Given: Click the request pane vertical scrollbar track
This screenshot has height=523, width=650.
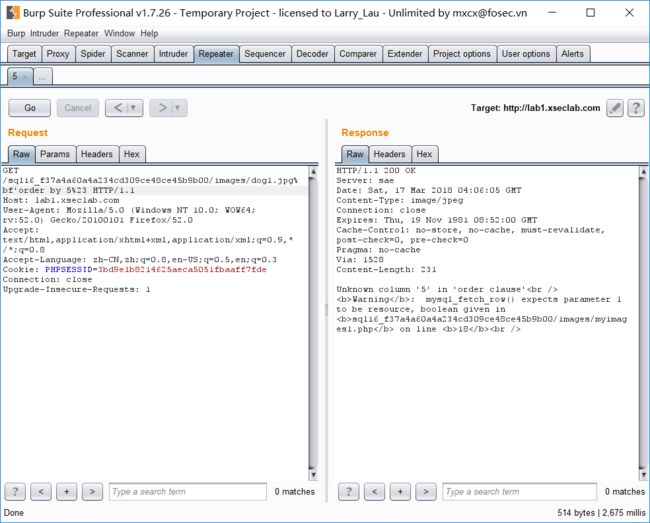Looking at the screenshot, I should [x=313, y=323].
